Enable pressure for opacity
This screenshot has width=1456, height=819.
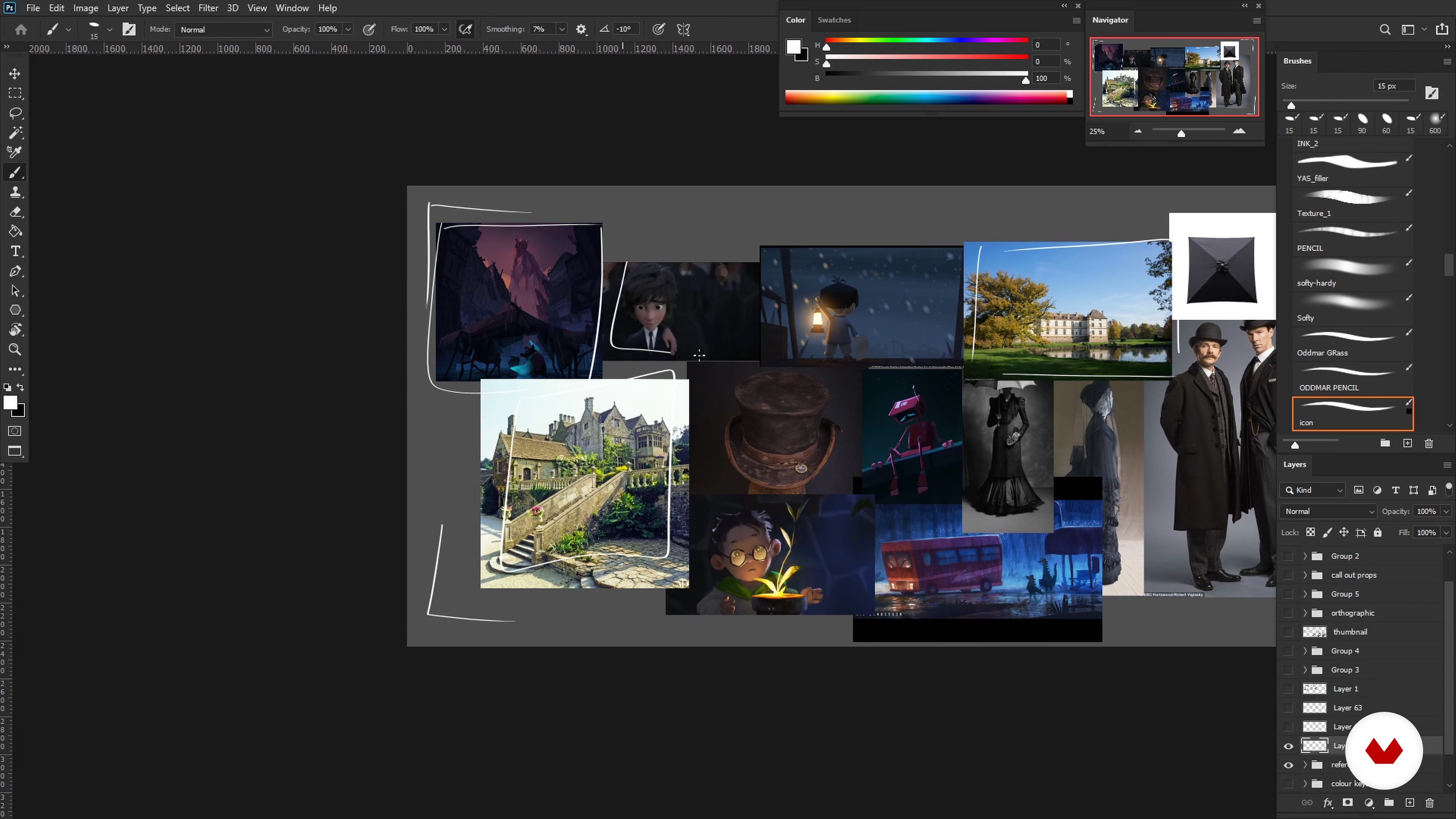coord(369,30)
